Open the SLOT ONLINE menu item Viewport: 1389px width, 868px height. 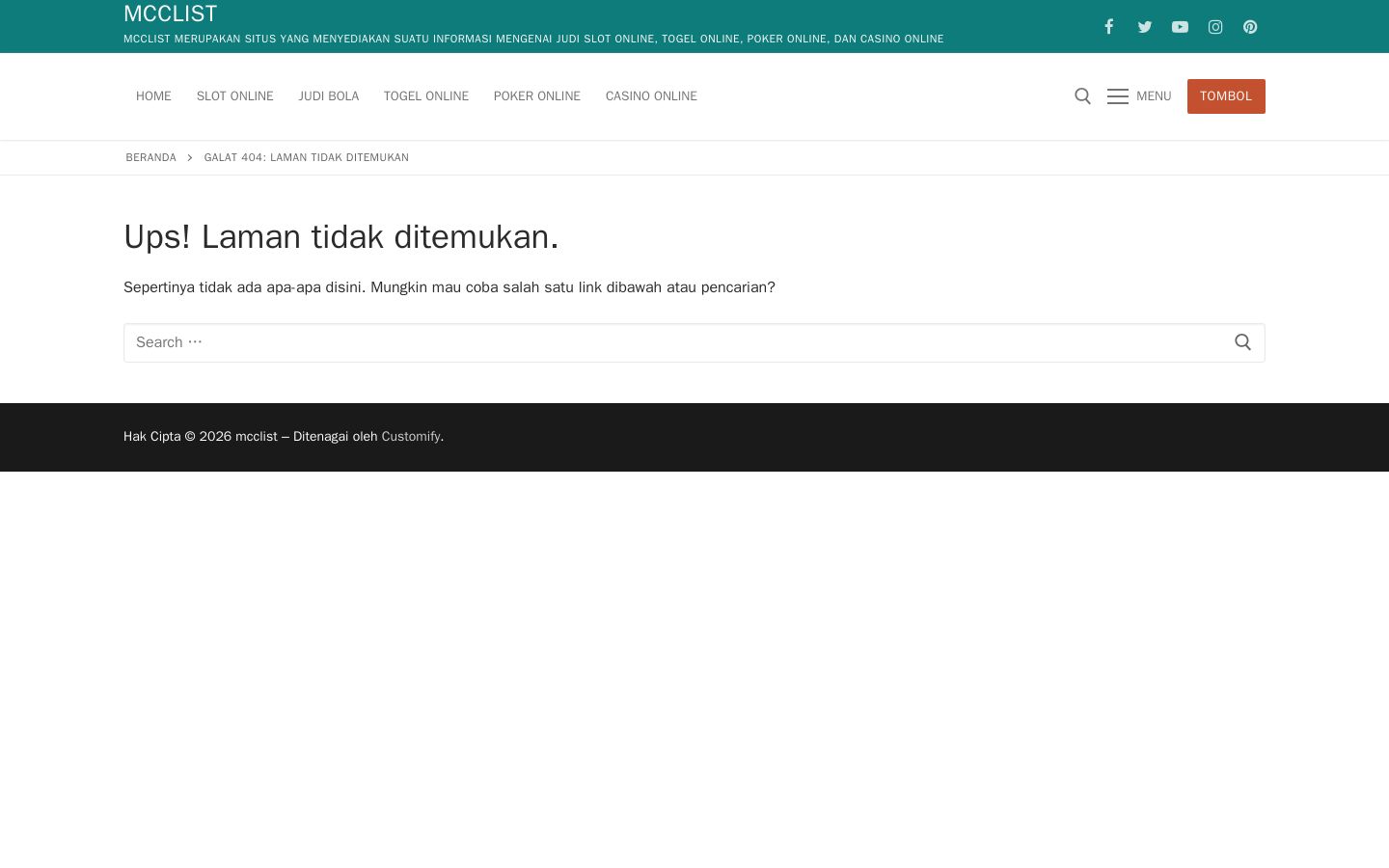point(234,96)
